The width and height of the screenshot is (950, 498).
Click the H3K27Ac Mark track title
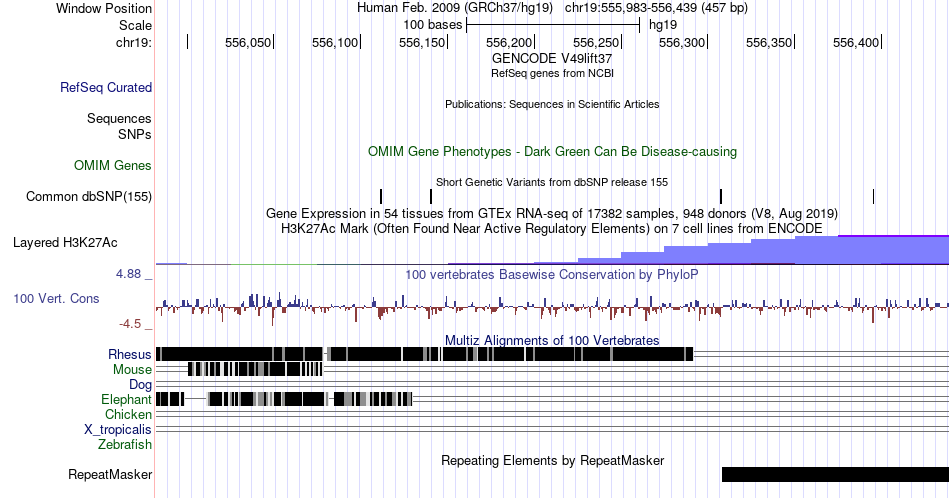[x=552, y=228]
